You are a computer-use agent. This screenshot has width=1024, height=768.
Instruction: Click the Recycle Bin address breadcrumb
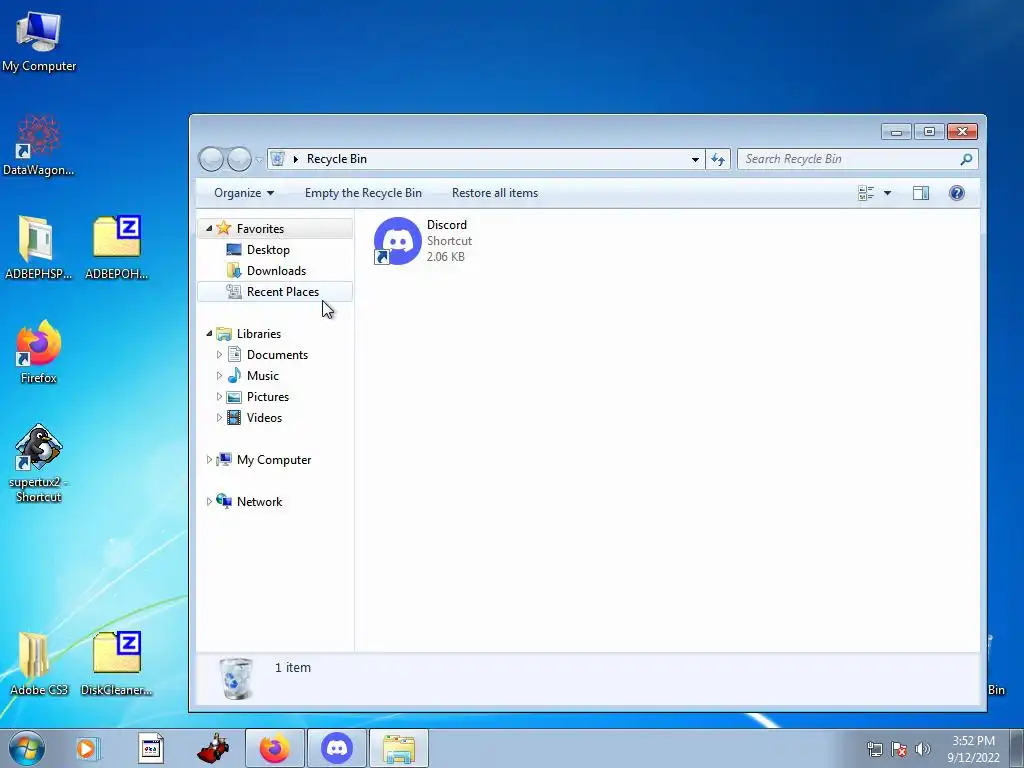[337, 159]
